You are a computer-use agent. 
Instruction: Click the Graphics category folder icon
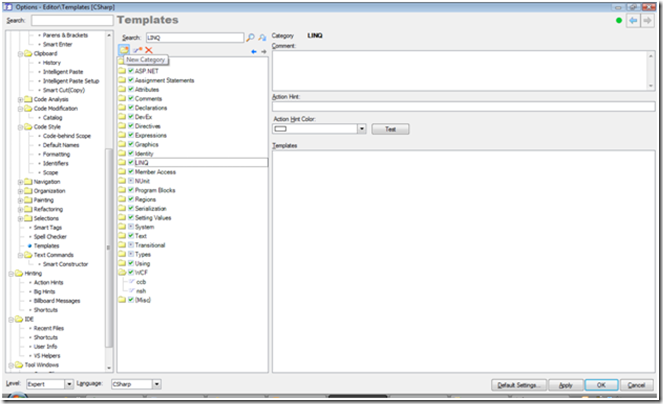pos(122,144)
